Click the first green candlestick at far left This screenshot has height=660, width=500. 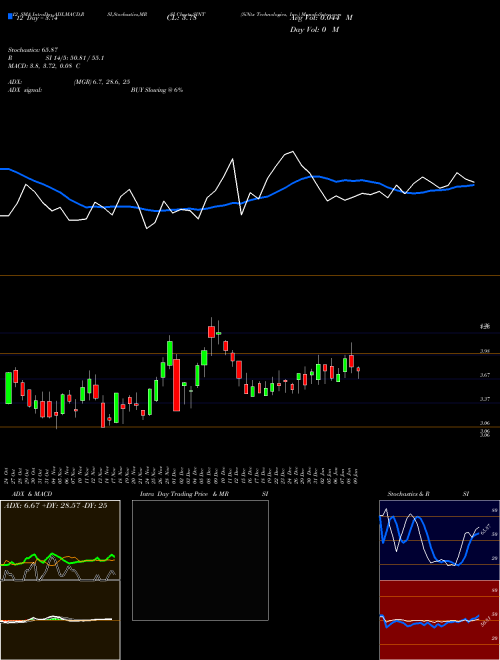click(8, 388)
